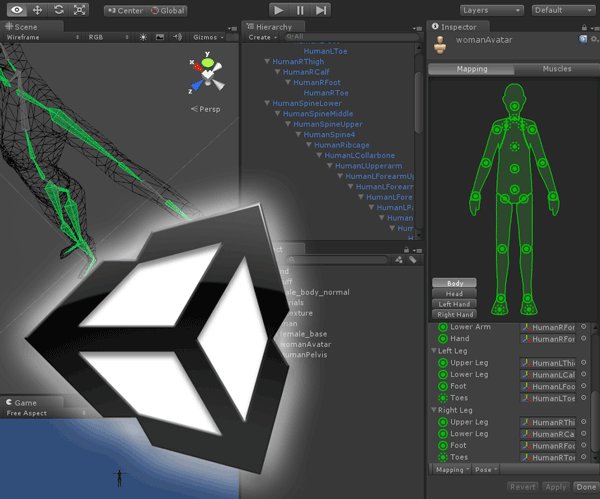Click the Step frame button
The image size is (600, 499).
click(321, 10)
